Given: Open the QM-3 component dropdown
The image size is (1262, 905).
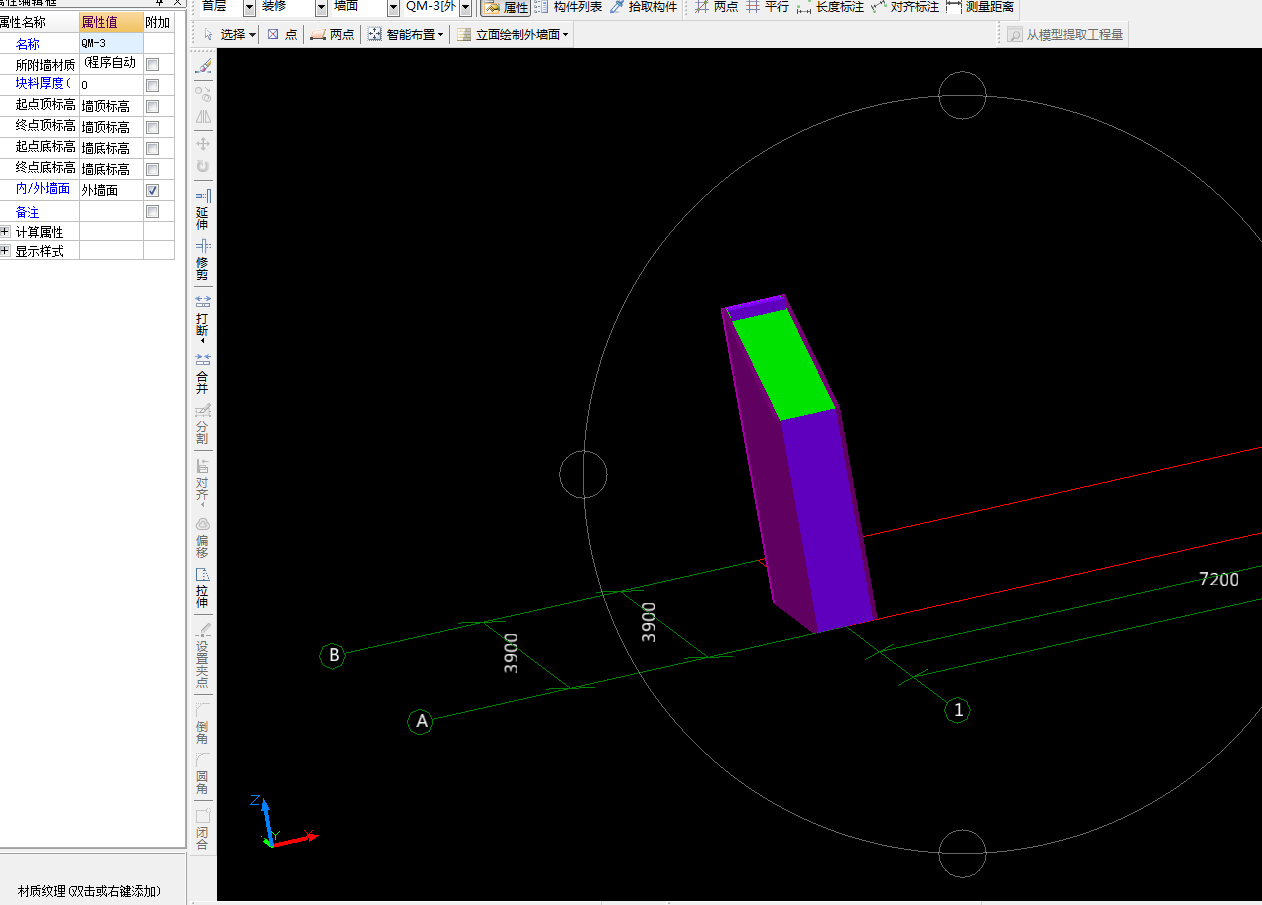Looking at the screenshot, I should pyautogui.click(x=465, y=7).
